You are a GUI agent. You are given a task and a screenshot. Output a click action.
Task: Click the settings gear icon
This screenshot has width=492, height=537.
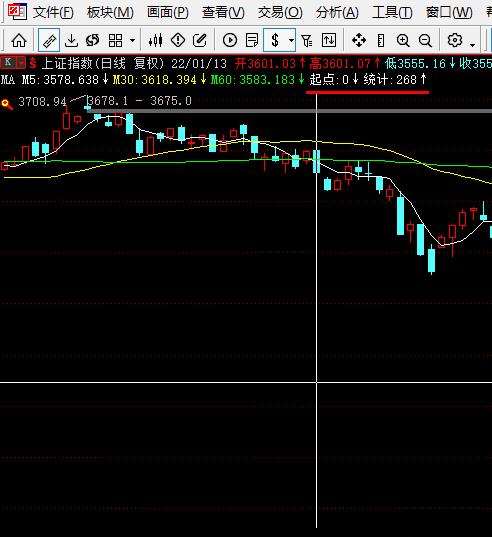455,40
